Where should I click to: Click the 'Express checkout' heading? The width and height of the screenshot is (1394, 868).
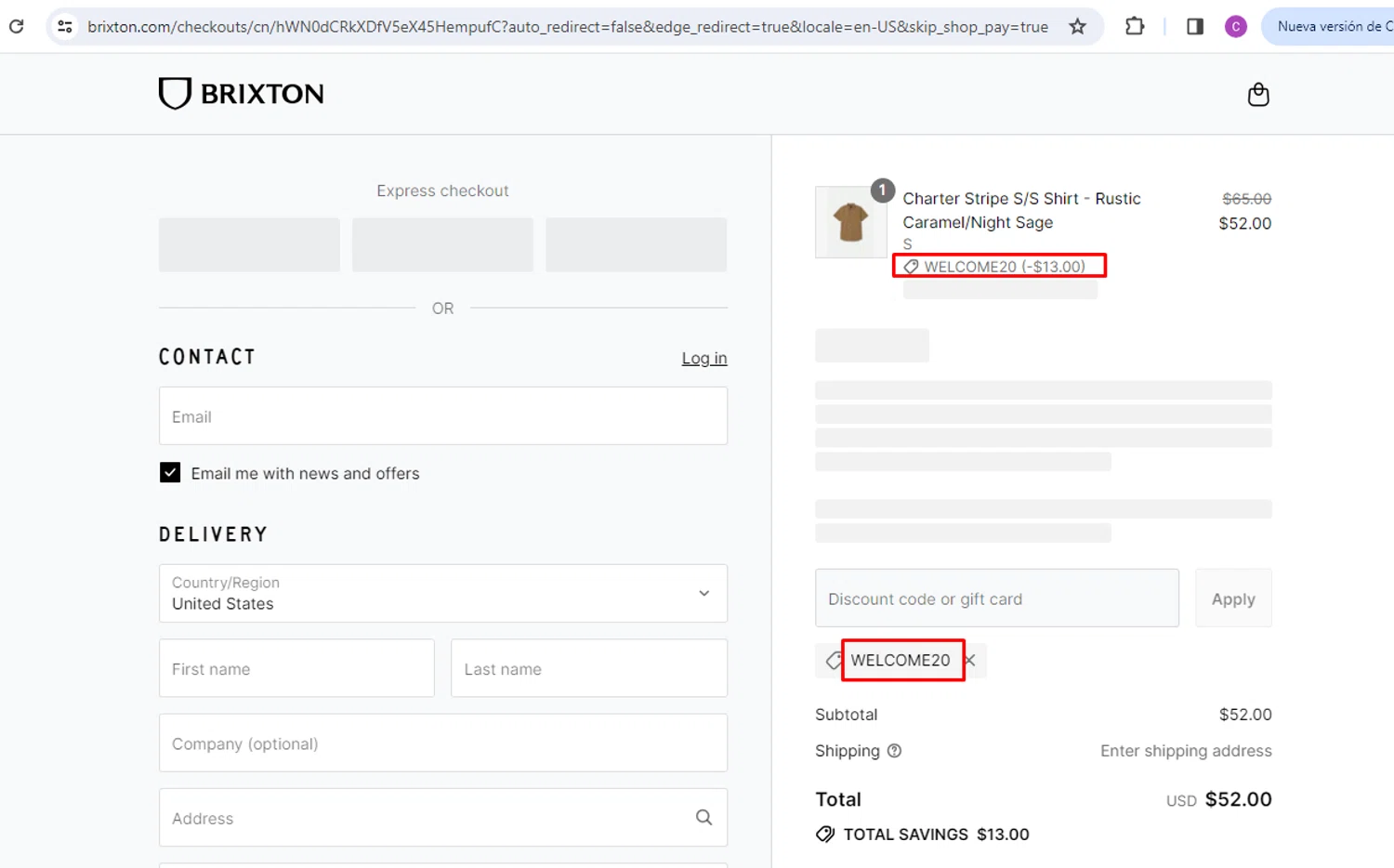coord(442,191)
